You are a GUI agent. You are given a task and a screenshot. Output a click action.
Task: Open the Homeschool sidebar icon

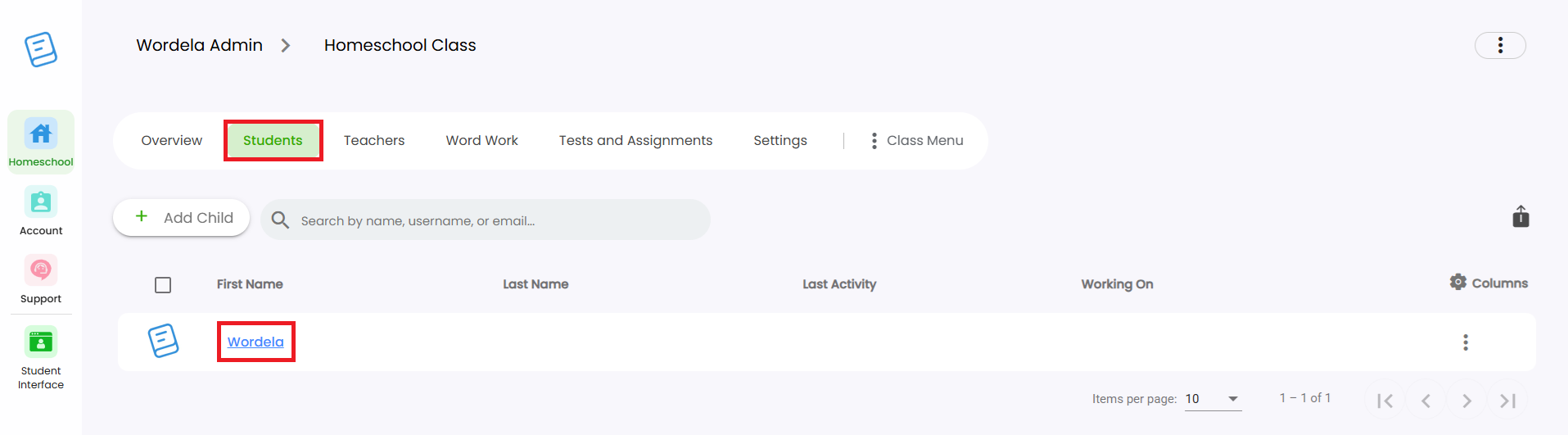41,142
